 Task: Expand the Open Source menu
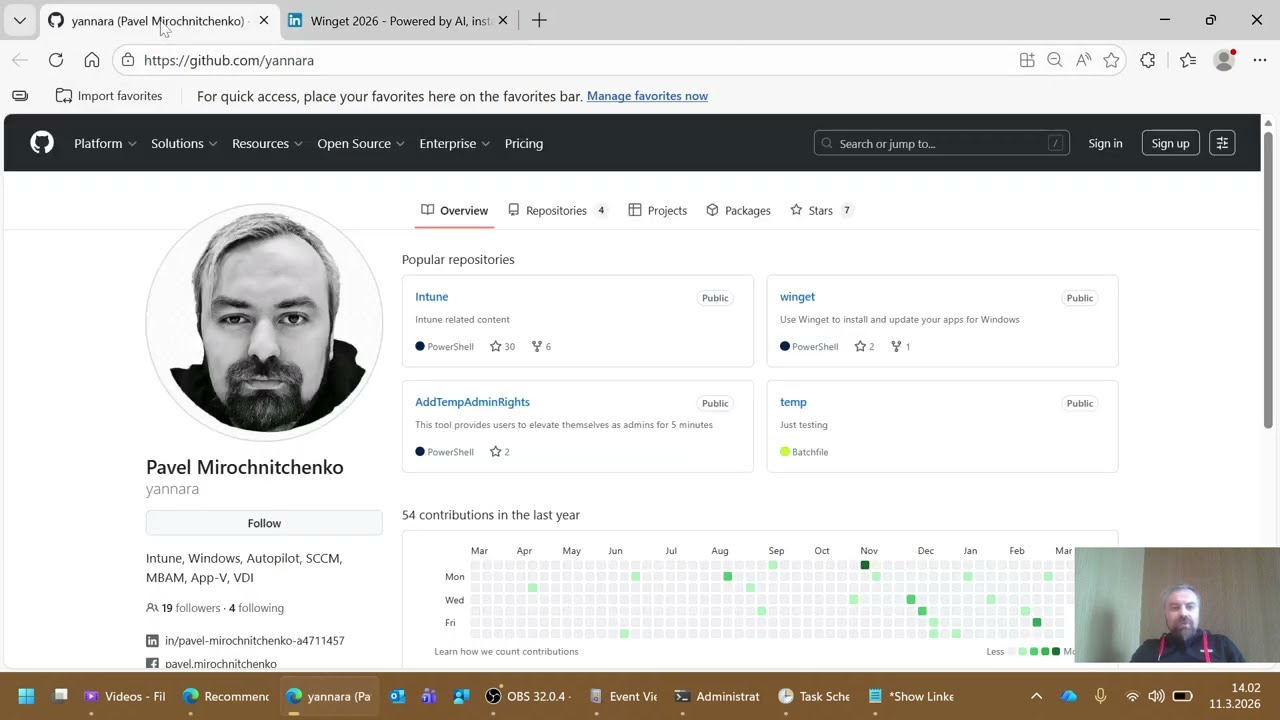coord(361,143)
